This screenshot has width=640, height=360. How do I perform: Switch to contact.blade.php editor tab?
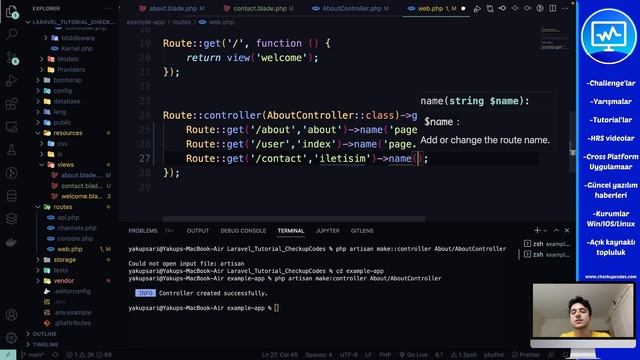point(260,8)
